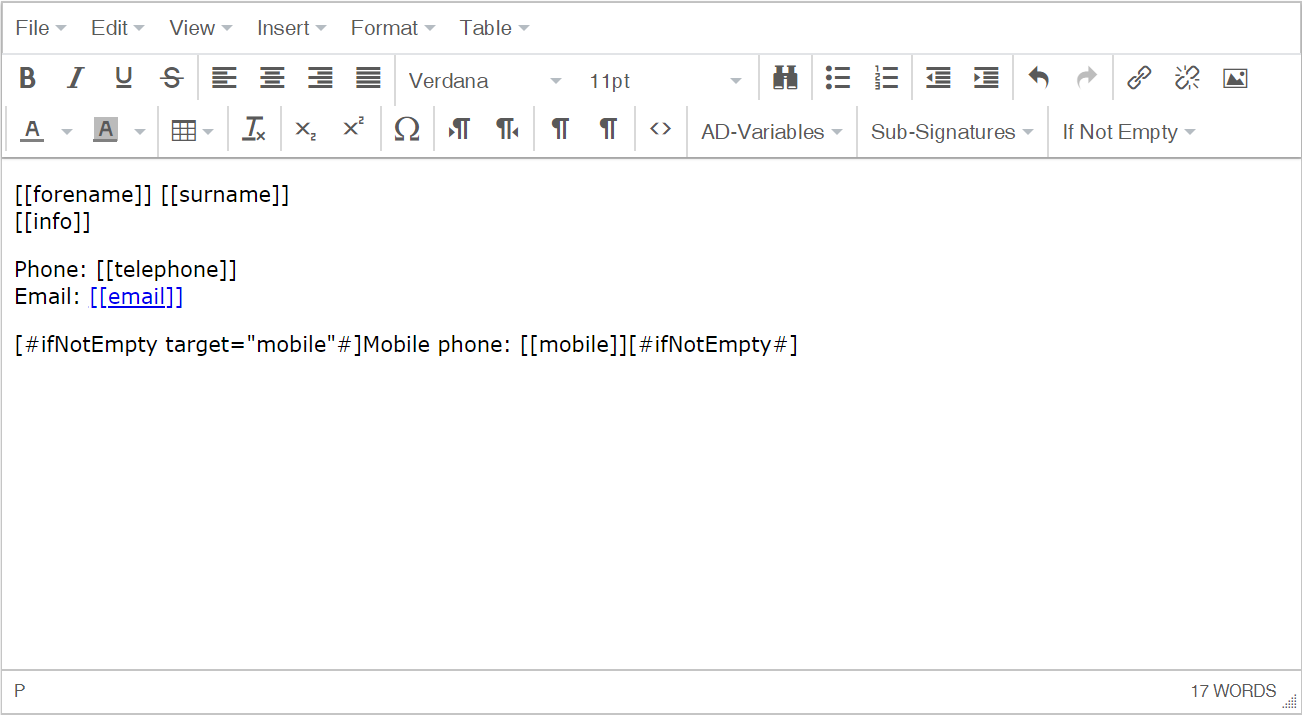Place cursor in [[telephone]] text
1302x715 pixels.
(x=166, y=270)
